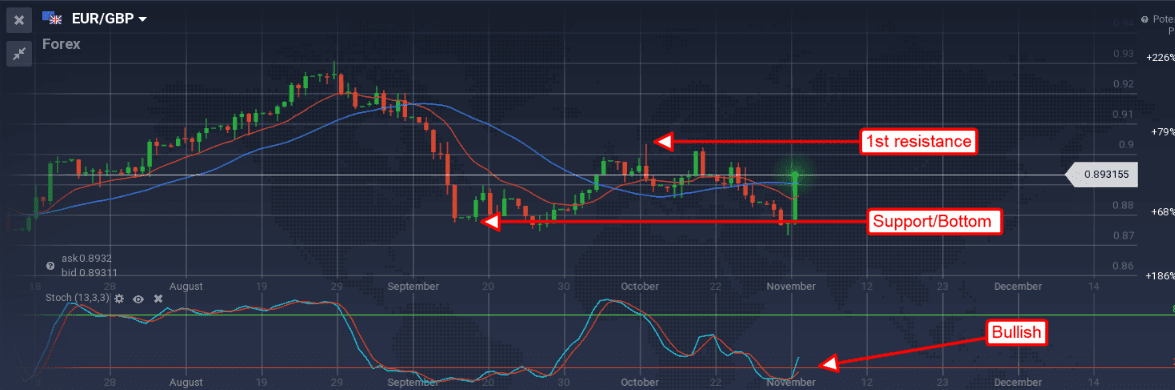Viewport: 1175px width, 390px height.
Task: Click the bid 0.89311 value
Action: click(88, 272)
